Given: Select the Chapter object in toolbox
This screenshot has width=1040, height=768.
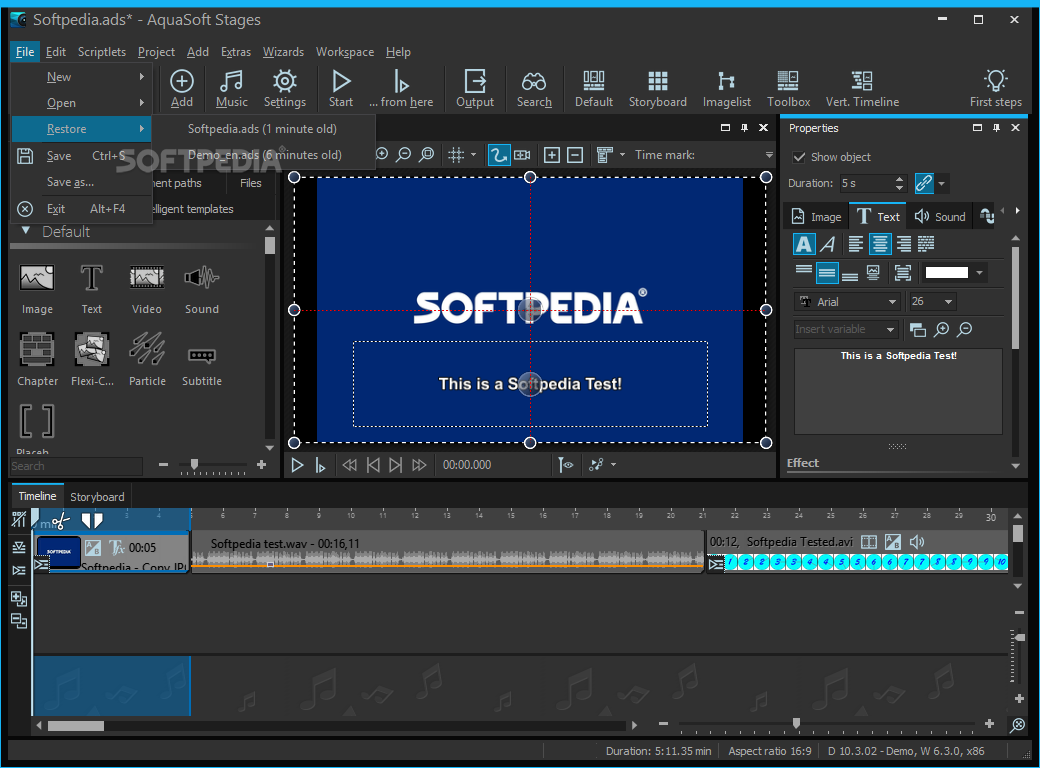Looking at the screenshot, I should [x=37, y=360].
